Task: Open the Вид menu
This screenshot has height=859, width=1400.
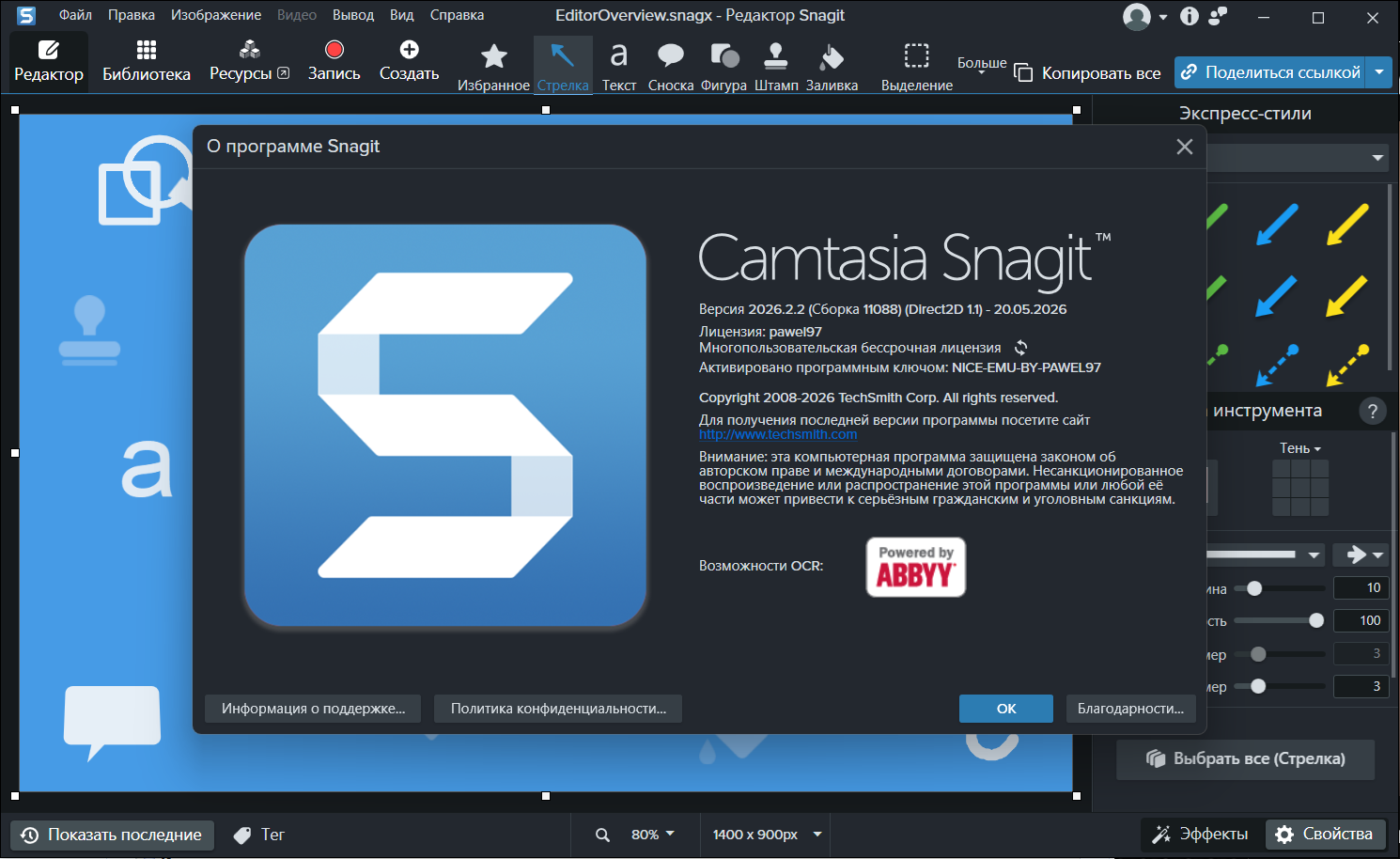Action: point(402,15)
